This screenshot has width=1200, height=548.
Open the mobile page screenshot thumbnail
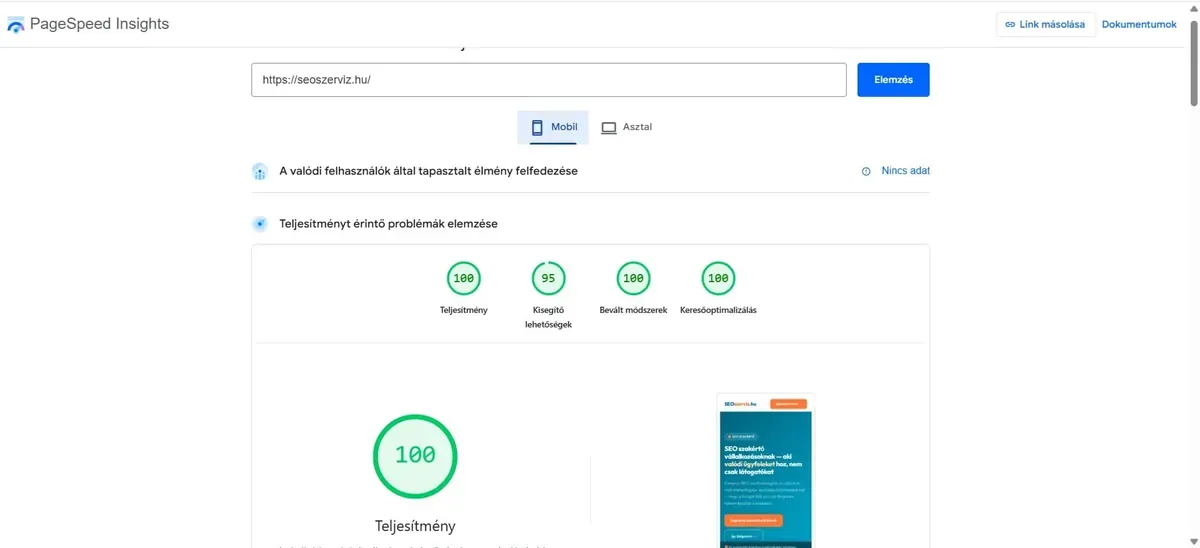[765, 470]
